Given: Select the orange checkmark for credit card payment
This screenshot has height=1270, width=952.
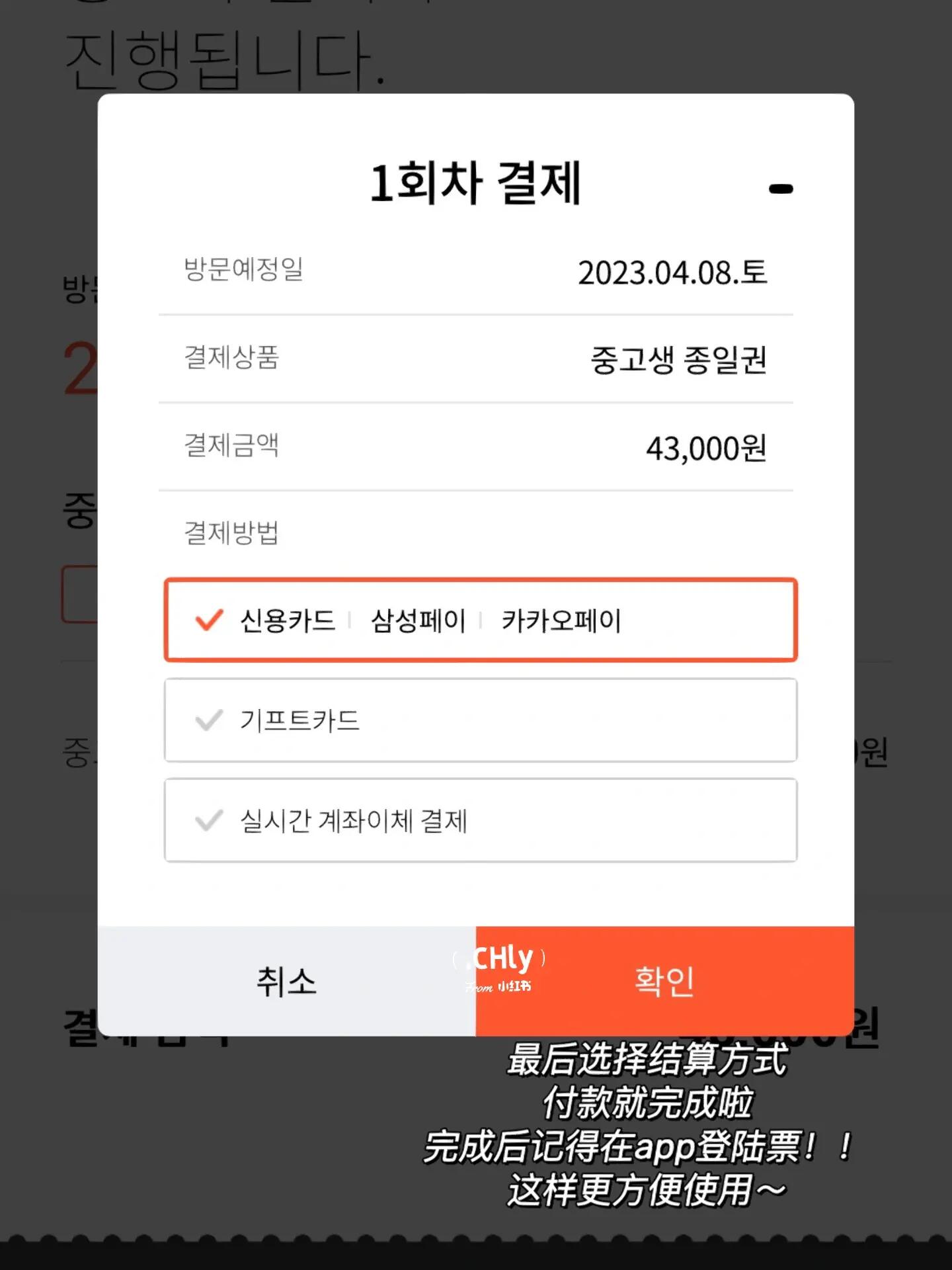Looking at the screenshot, I should click(x=209, y=620).
